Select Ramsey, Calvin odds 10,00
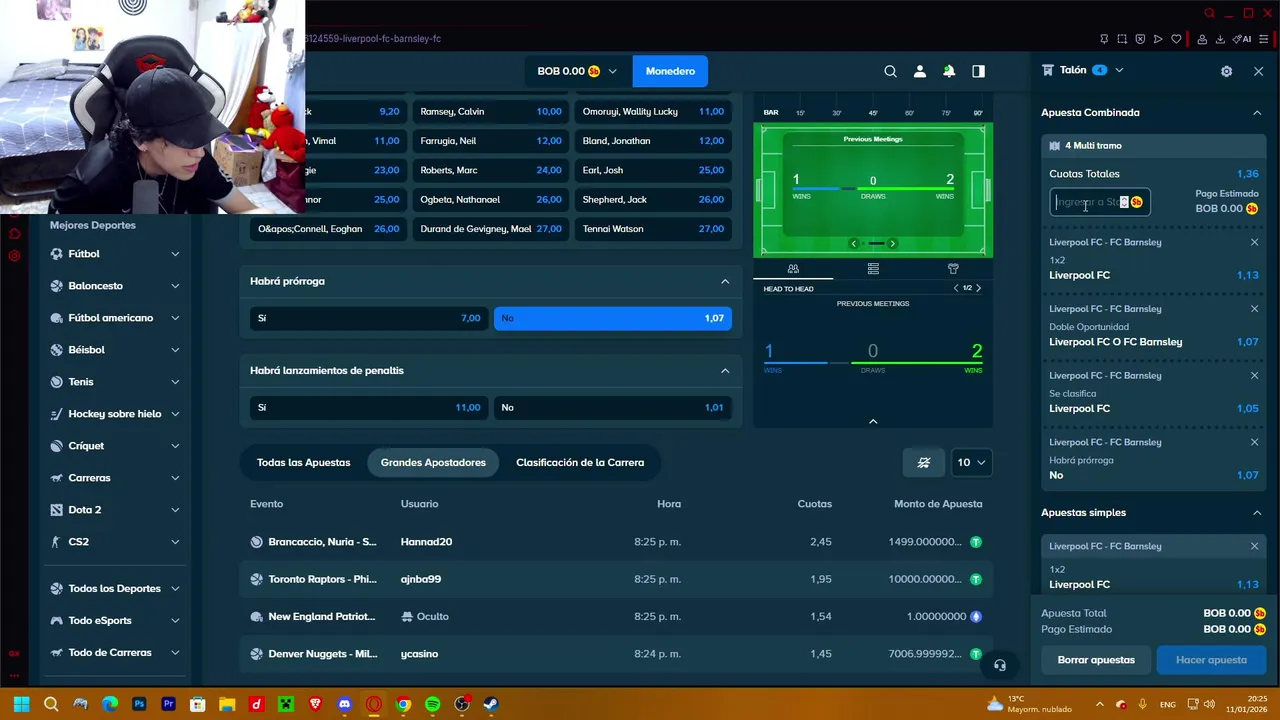Image resolution: width=1280 pixels, height=720 pixels. [490, 112]
